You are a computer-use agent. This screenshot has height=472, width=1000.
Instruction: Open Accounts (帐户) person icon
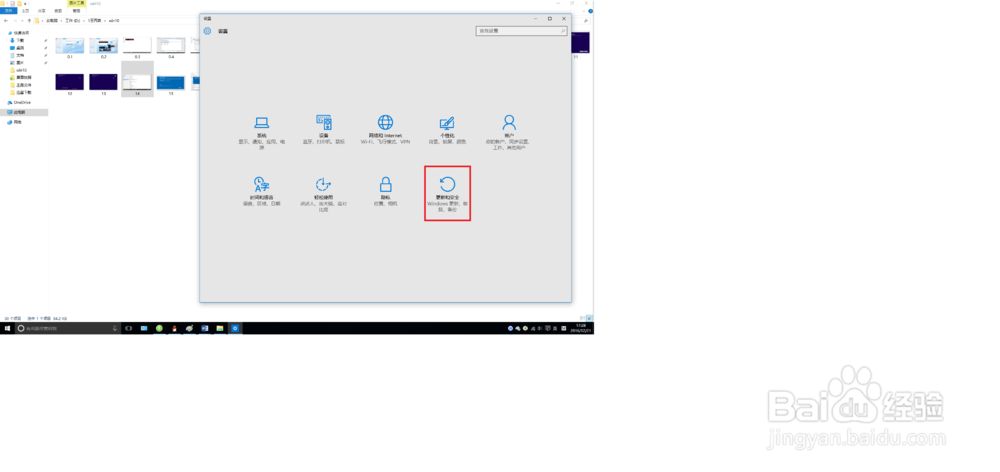click(x=508, y=122)
